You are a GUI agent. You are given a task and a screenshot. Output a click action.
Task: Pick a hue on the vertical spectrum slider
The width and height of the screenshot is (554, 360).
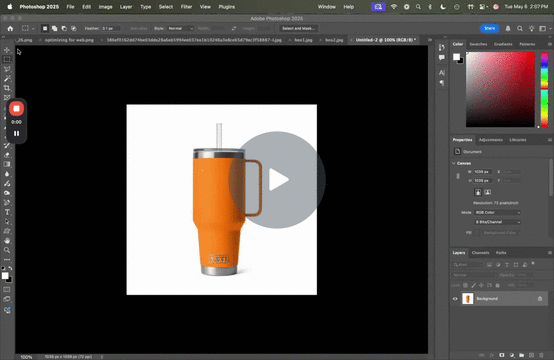(x=544, y=90)
